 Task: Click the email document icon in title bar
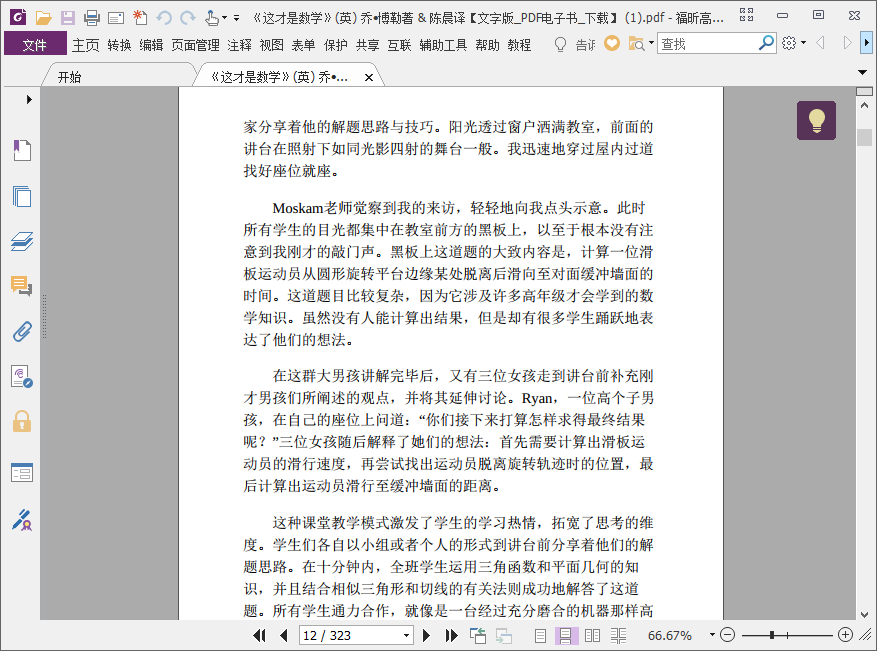tap(116, 18)
